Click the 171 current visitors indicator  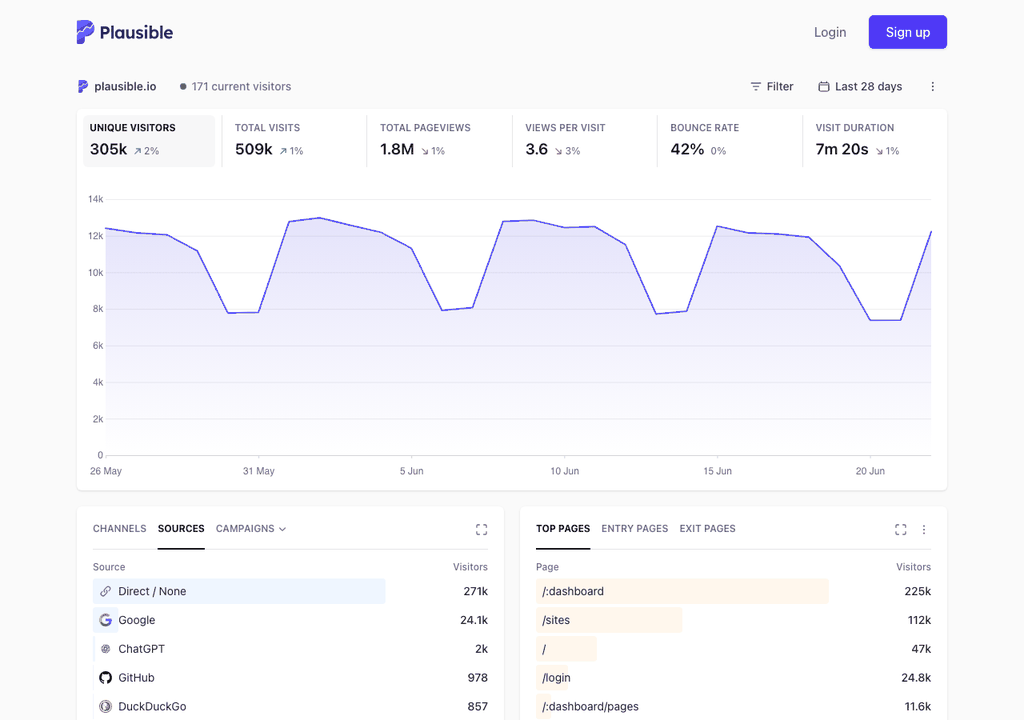235,86
